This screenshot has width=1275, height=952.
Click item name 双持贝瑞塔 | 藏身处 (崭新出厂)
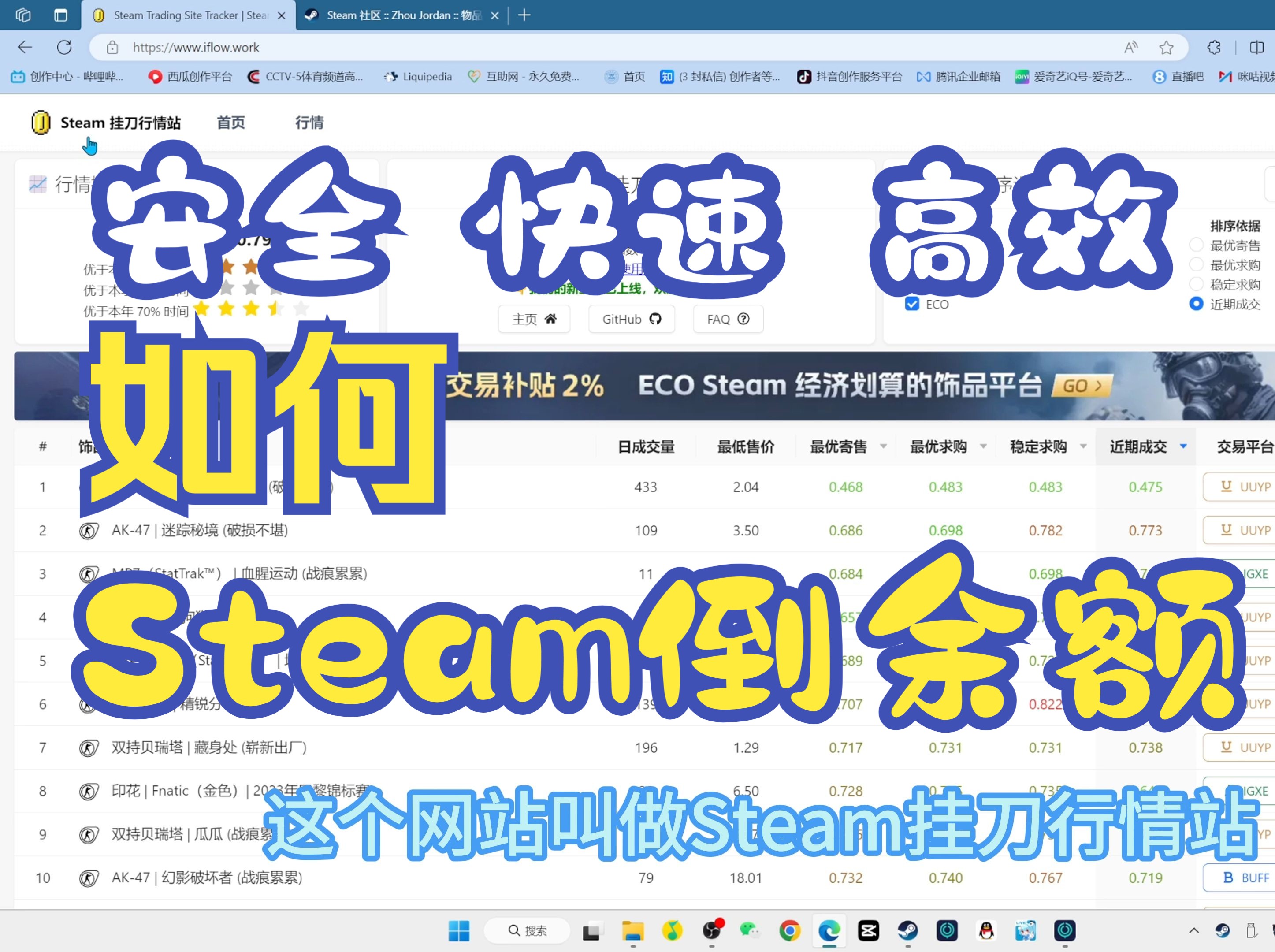[208, 748]
